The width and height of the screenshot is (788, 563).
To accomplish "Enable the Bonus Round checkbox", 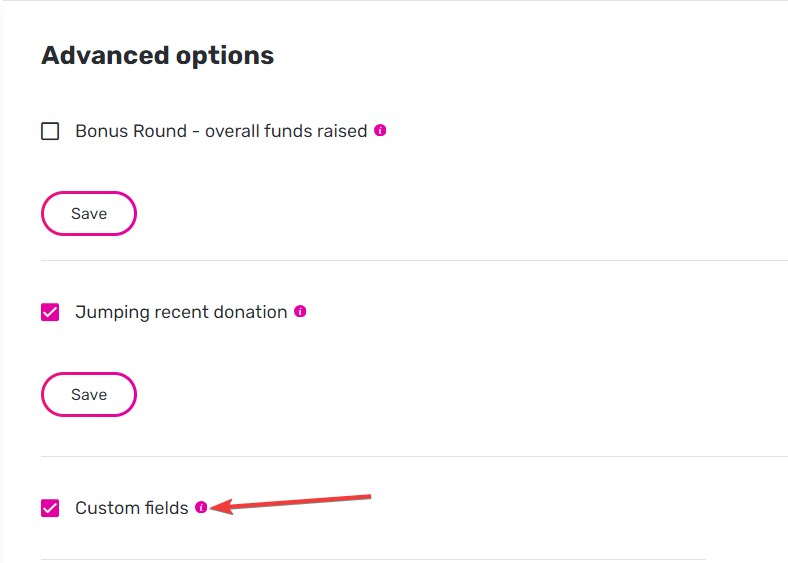I will [x=50, y=131].
